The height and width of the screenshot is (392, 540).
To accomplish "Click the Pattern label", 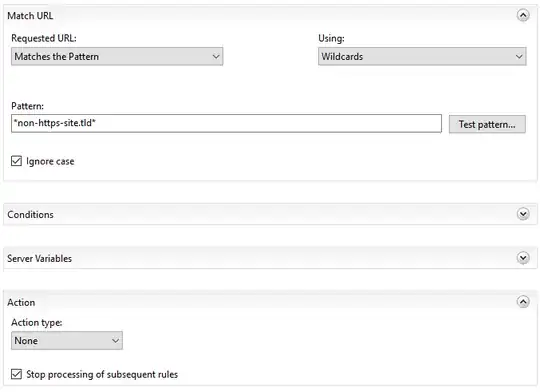I will pos(28,106).
